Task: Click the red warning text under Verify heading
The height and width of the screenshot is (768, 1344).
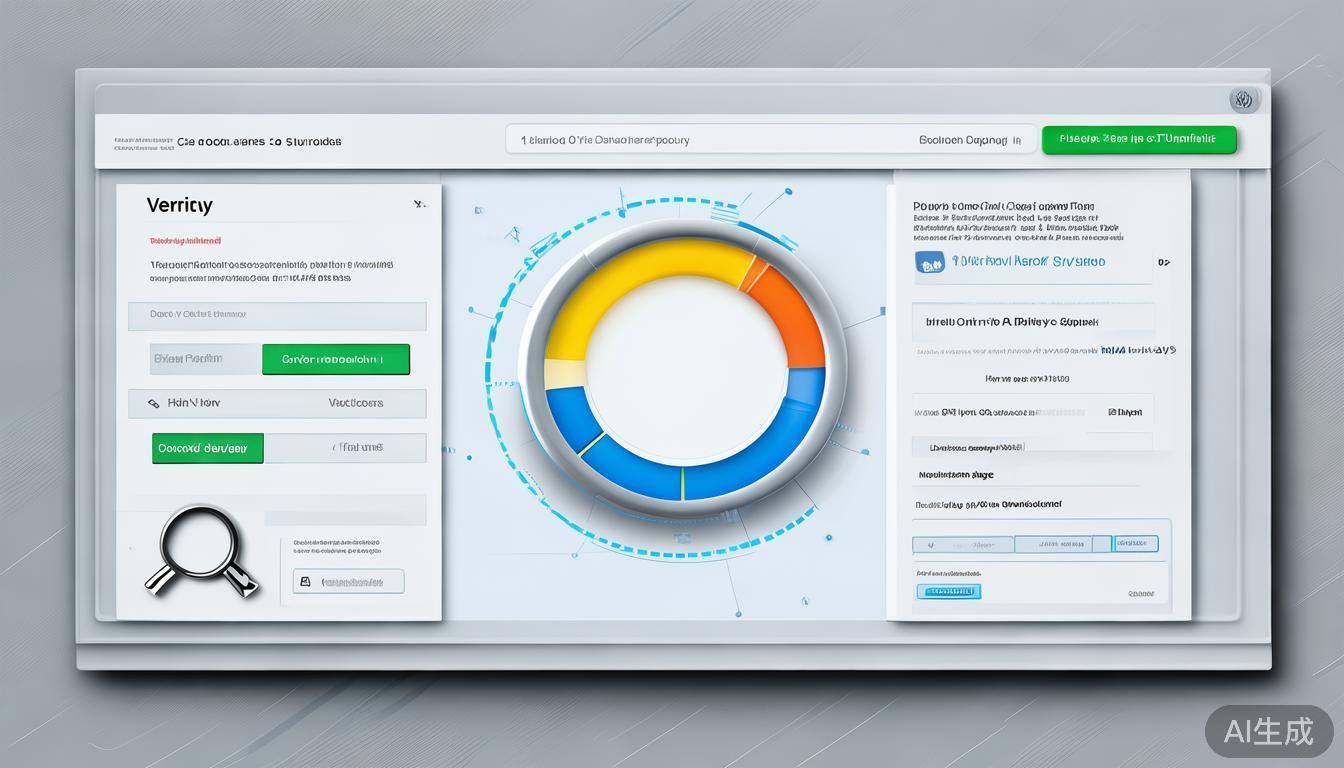Action: [185, 241]
